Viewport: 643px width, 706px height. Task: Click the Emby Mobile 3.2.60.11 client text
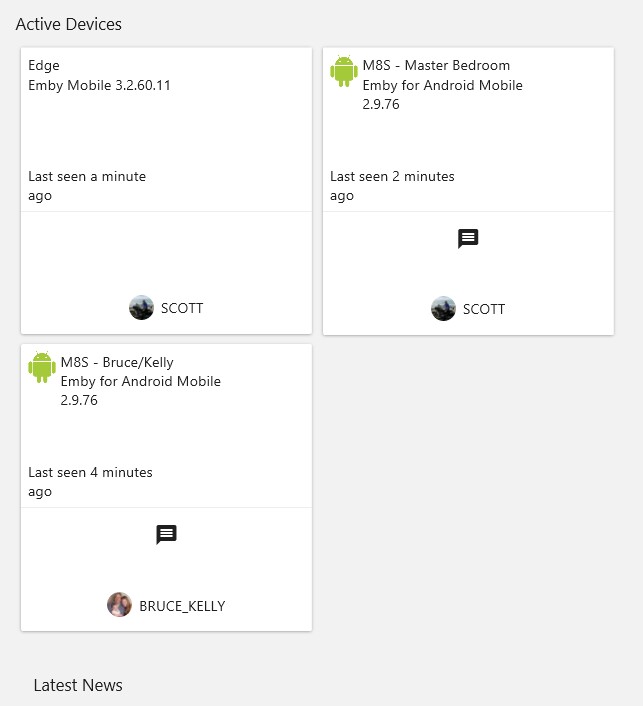[99, 85]
